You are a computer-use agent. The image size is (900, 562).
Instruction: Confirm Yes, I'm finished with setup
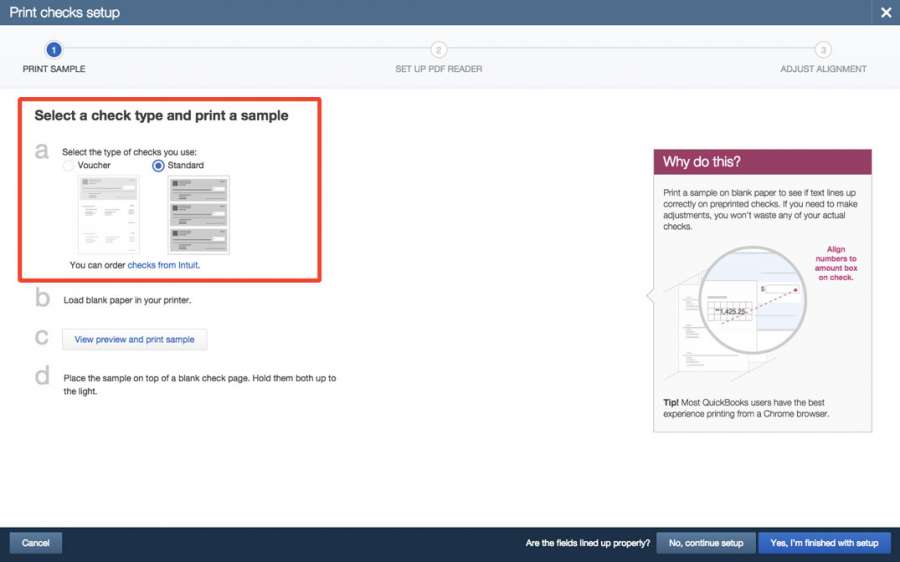coord(824,543)
